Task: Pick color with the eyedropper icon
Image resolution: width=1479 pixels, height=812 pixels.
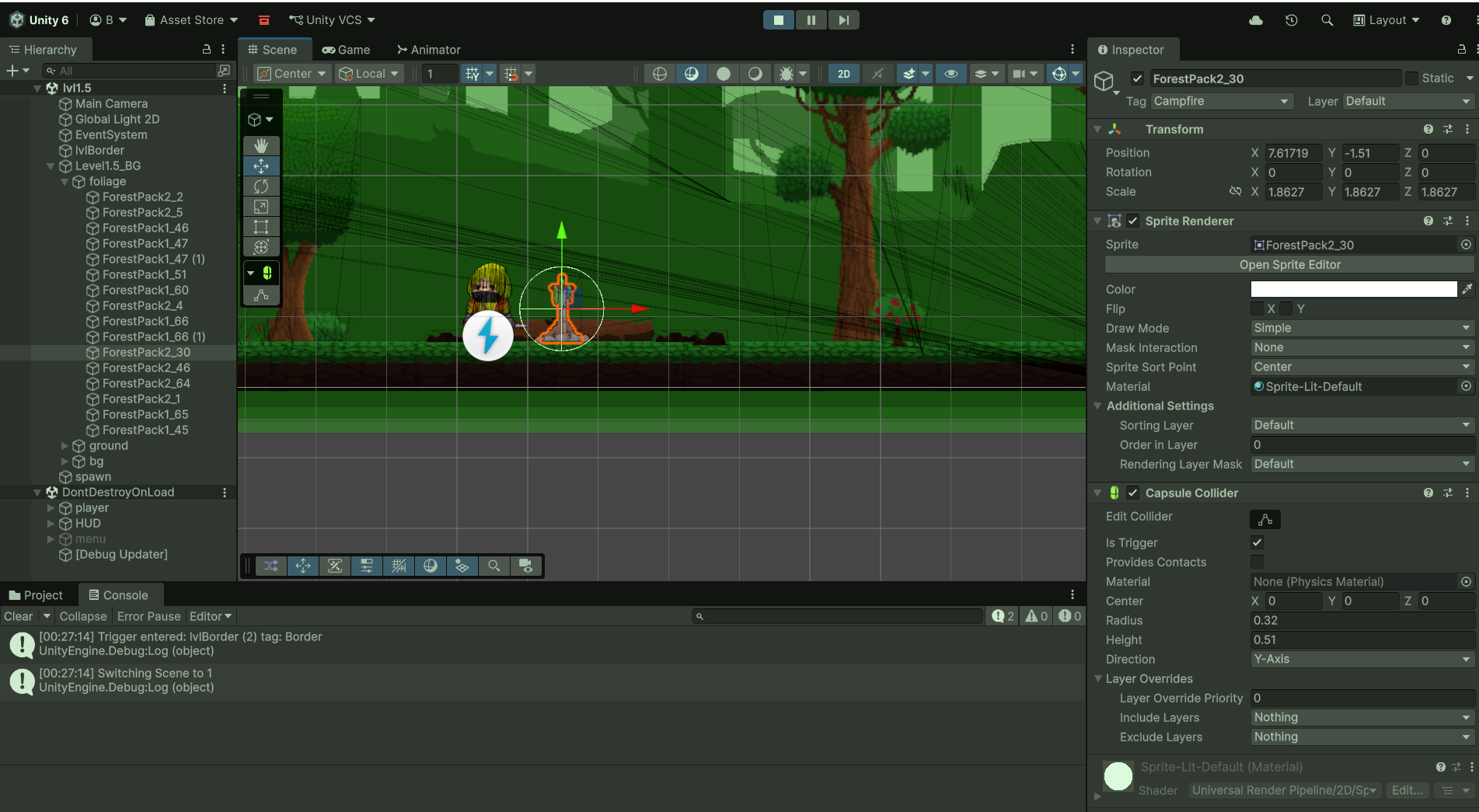Action: click(x=1467, y=289)
